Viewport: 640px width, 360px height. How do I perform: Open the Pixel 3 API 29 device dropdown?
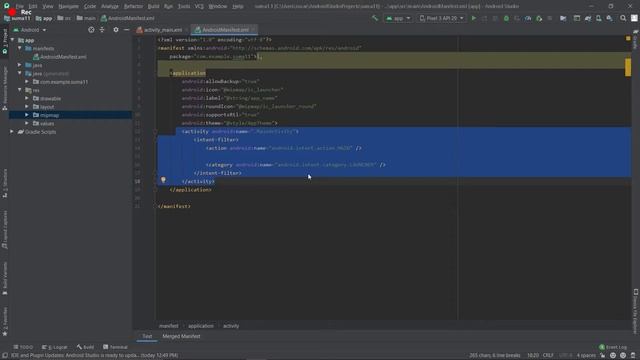[442, 18]
